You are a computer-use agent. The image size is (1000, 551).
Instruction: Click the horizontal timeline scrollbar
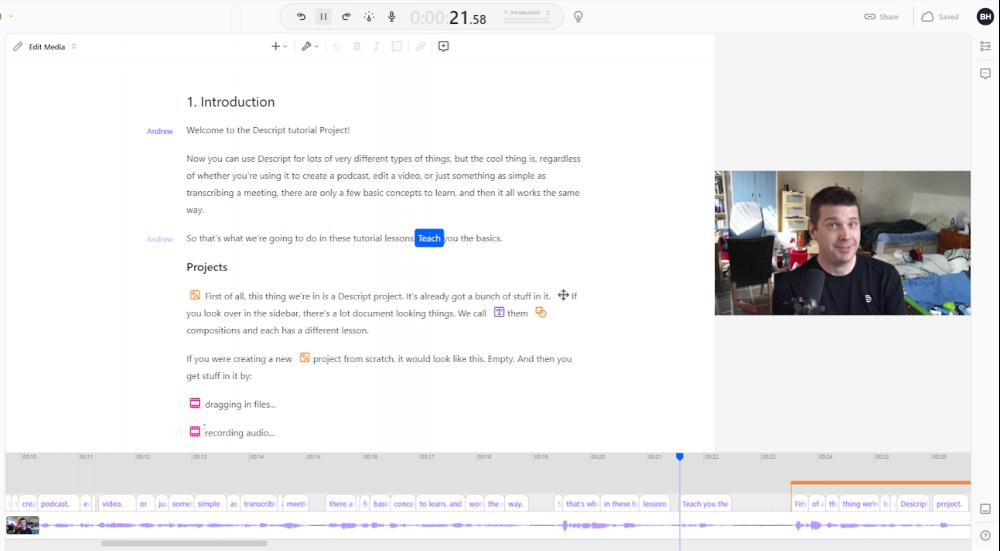(x=184, y=544)
